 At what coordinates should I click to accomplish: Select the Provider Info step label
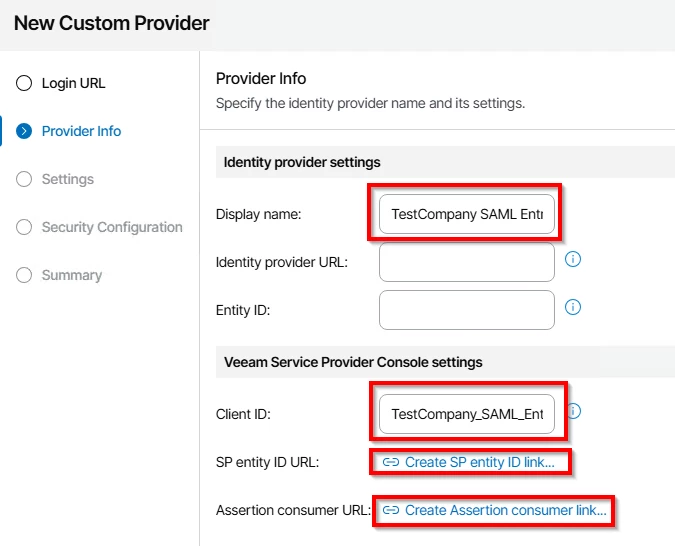click(x=81, y=131)
